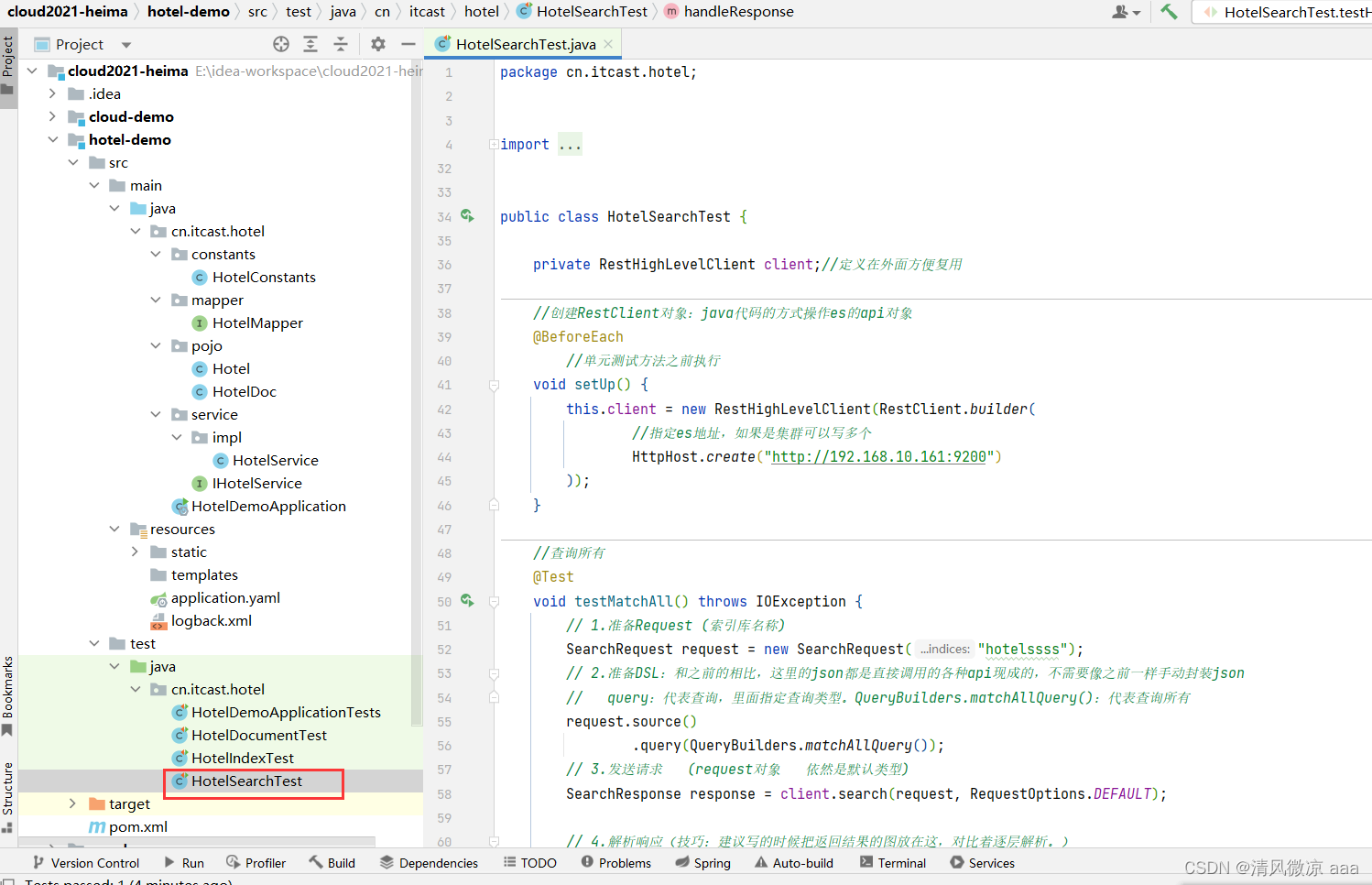1372x885 pixels.
Task: Click the Project panel vertical scrollbar
Action: coord(418,394)
